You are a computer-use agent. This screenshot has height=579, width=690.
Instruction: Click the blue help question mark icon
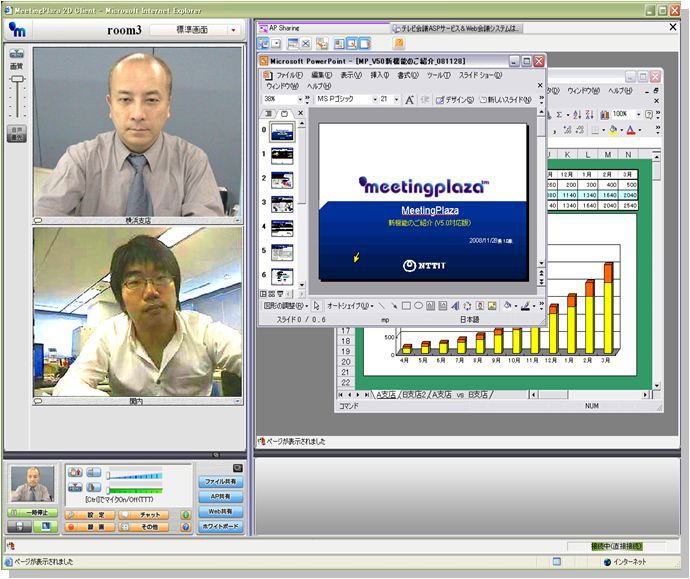click(186, 527)
